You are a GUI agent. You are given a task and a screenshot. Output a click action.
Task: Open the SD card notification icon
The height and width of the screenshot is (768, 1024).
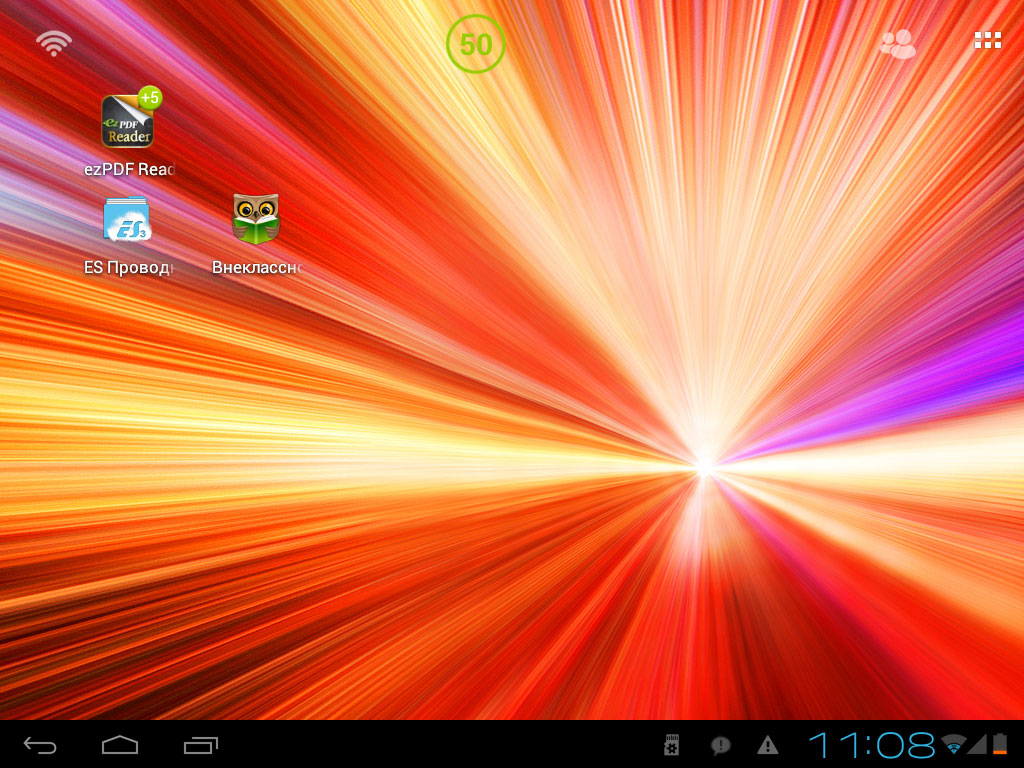pyautogui.click(x=671, y=745)
